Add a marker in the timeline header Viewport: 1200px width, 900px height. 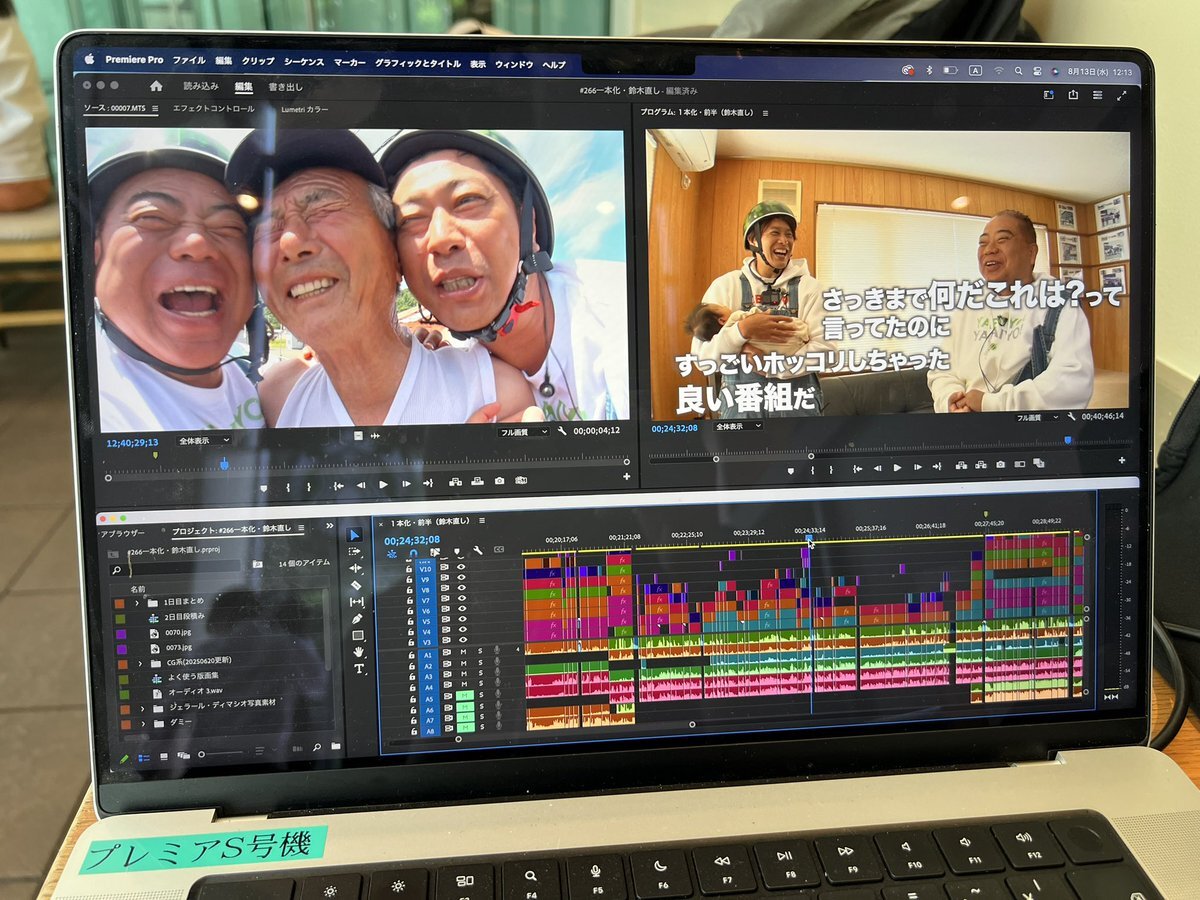point(457,551)
